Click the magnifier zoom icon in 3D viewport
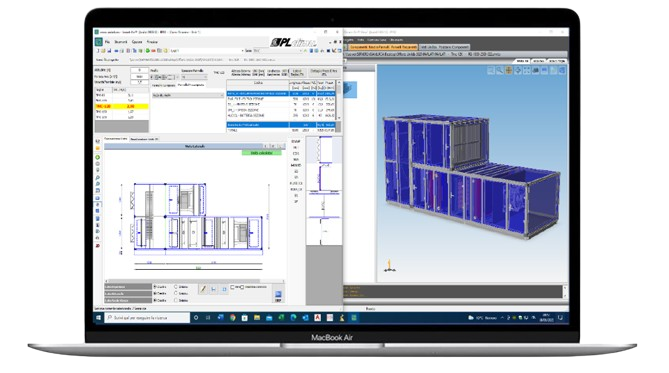Screen dimensions: 669x373 [500, 70]
